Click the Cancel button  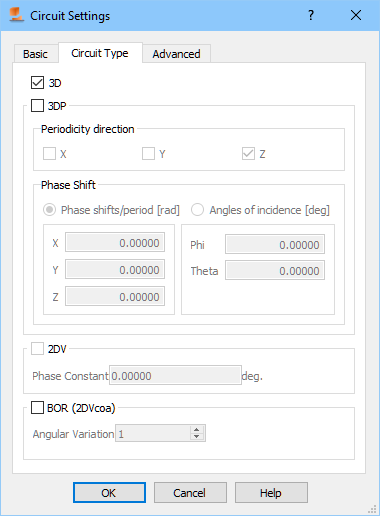(190, 492)
